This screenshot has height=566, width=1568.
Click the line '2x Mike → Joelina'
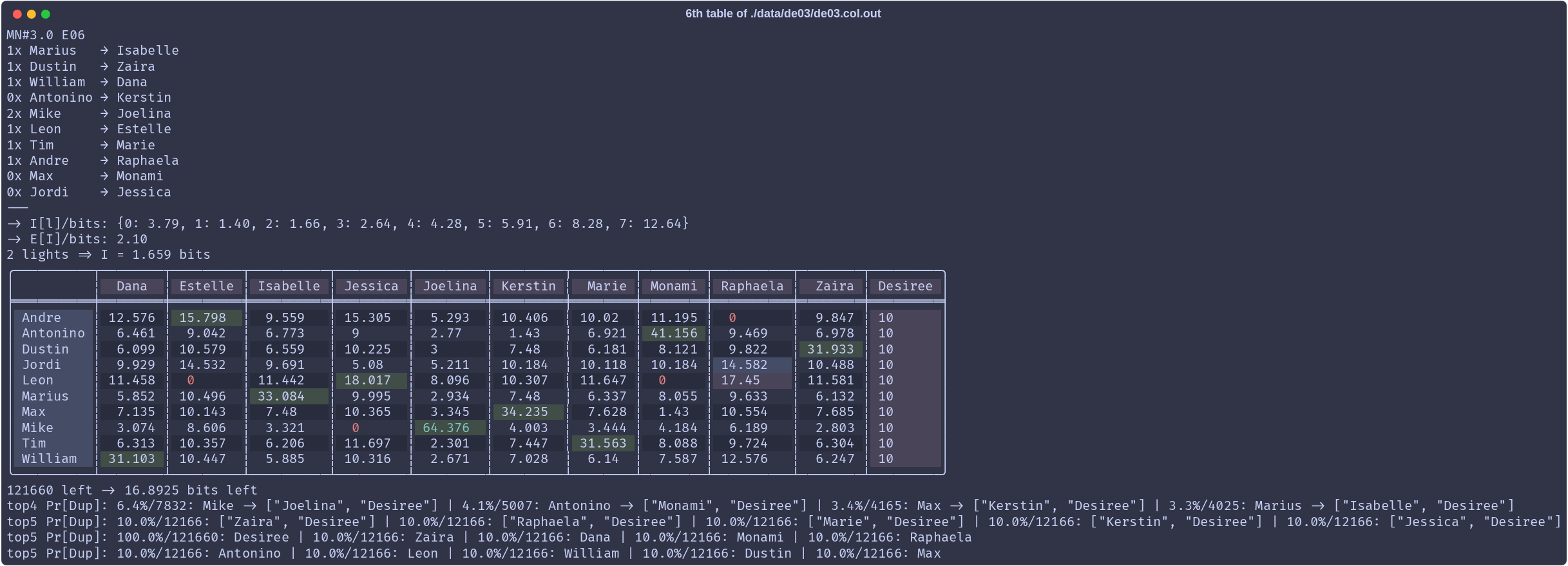pos(89,113)
